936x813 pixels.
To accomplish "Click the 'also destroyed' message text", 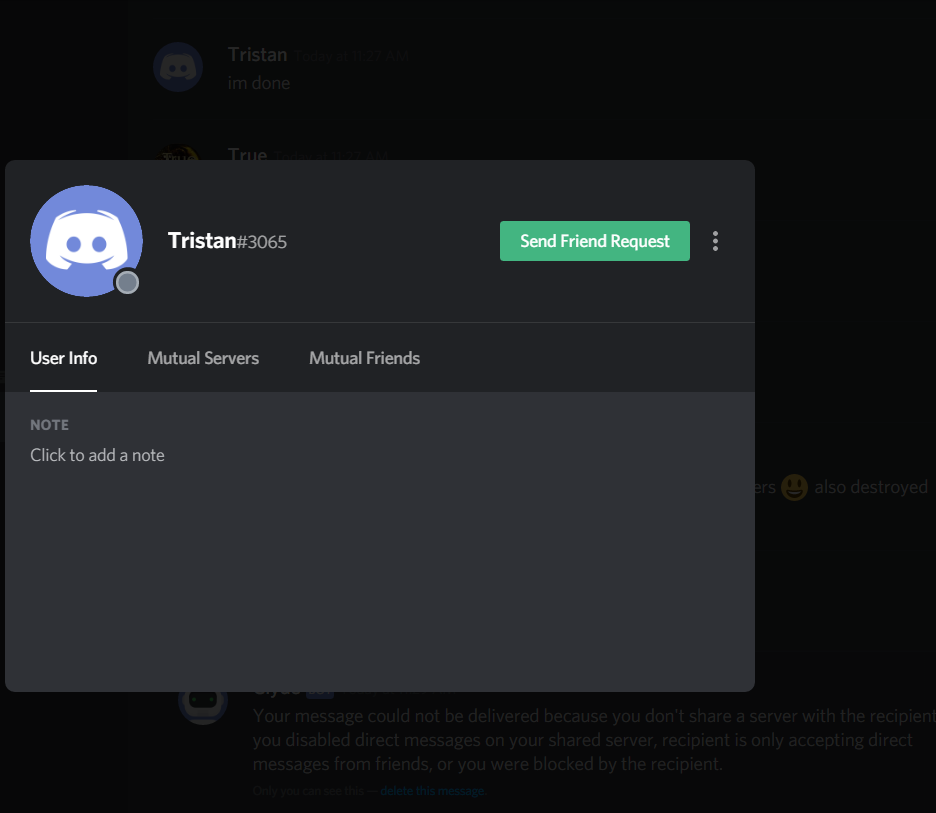I will tap(871, 487).
